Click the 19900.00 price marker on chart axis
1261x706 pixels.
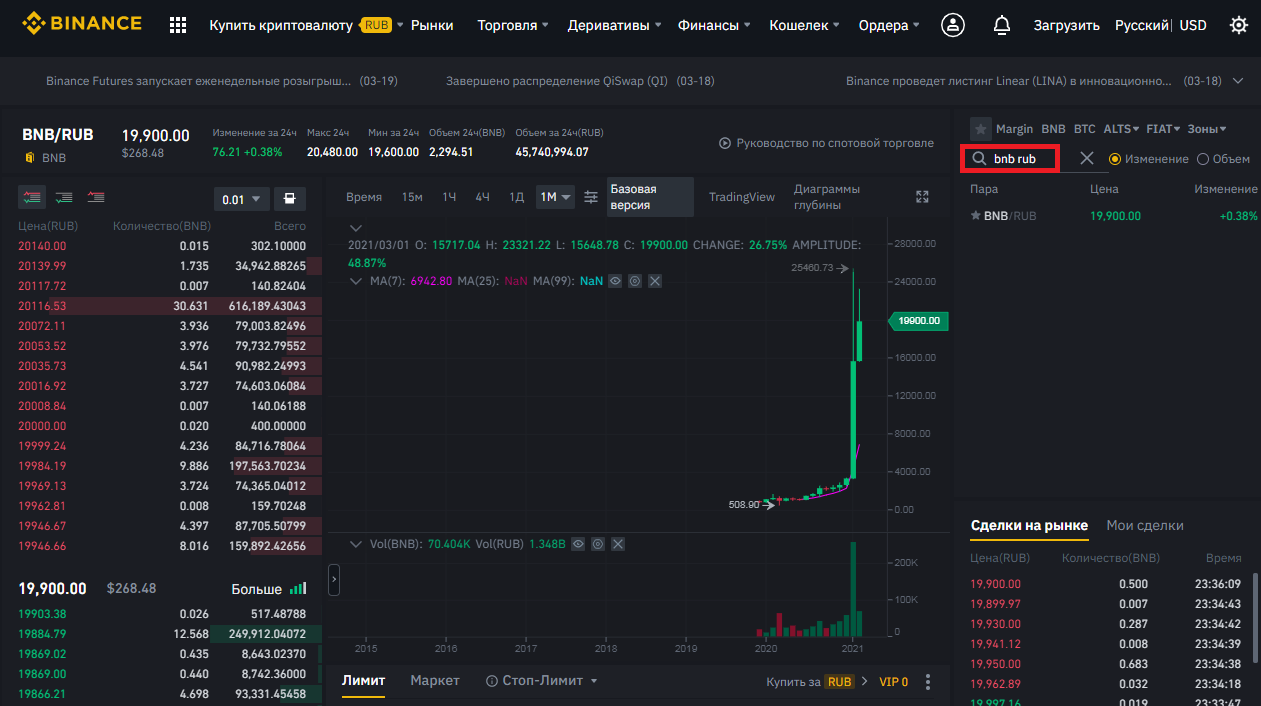coord(917,321)
